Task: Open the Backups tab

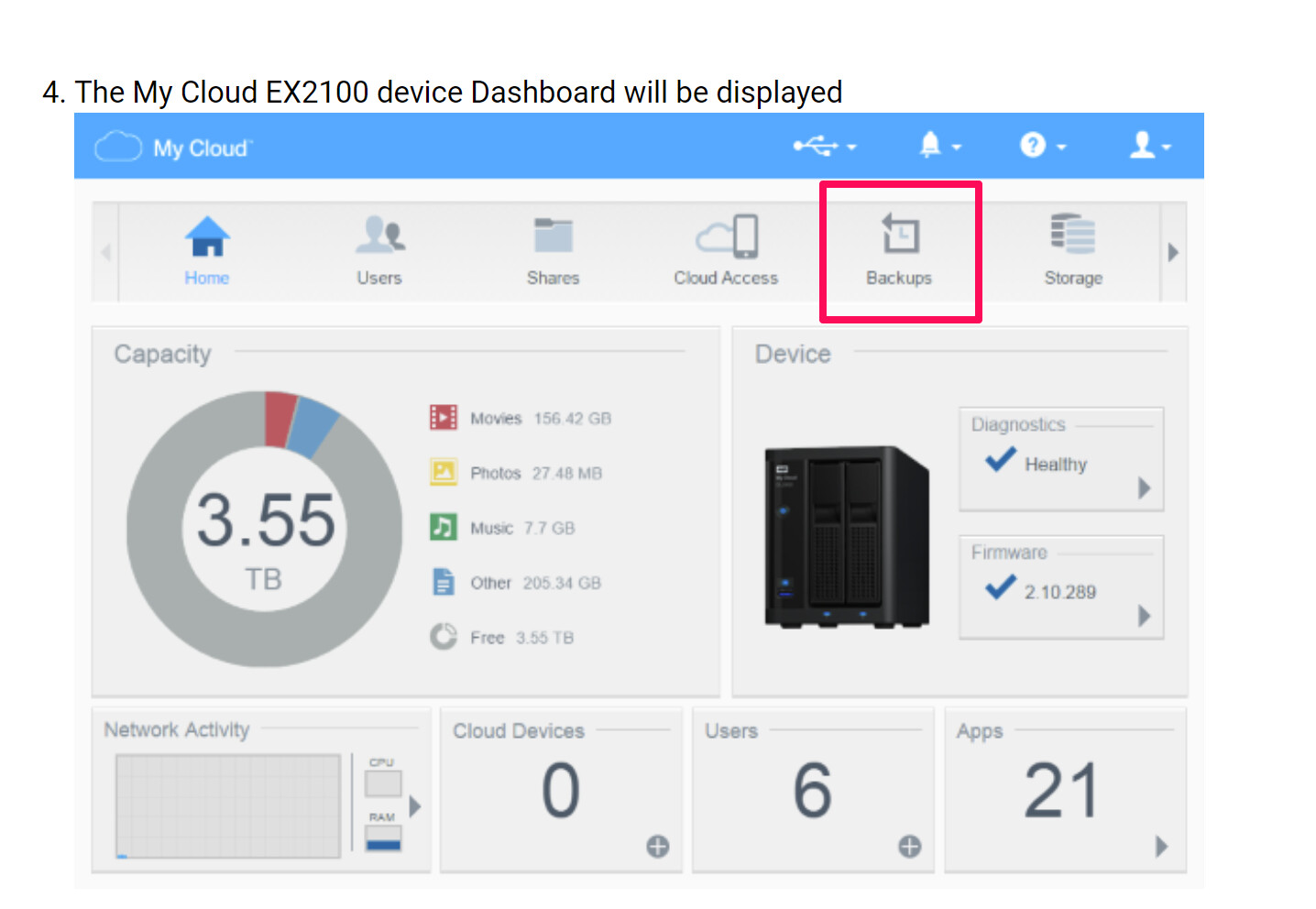Action: 899,250
